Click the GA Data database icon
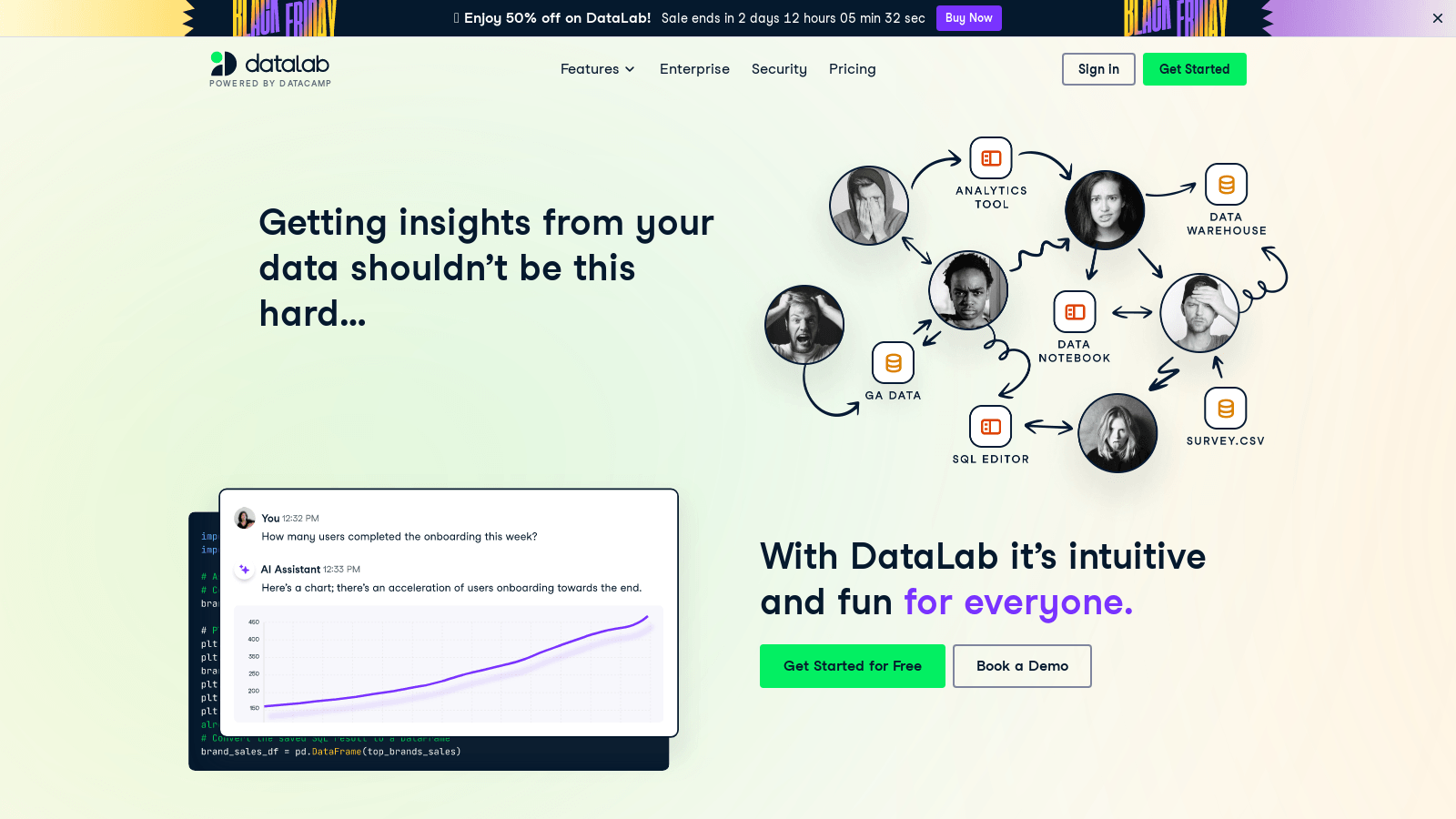This screenshot has width=1456, height=819. [893, 363]
